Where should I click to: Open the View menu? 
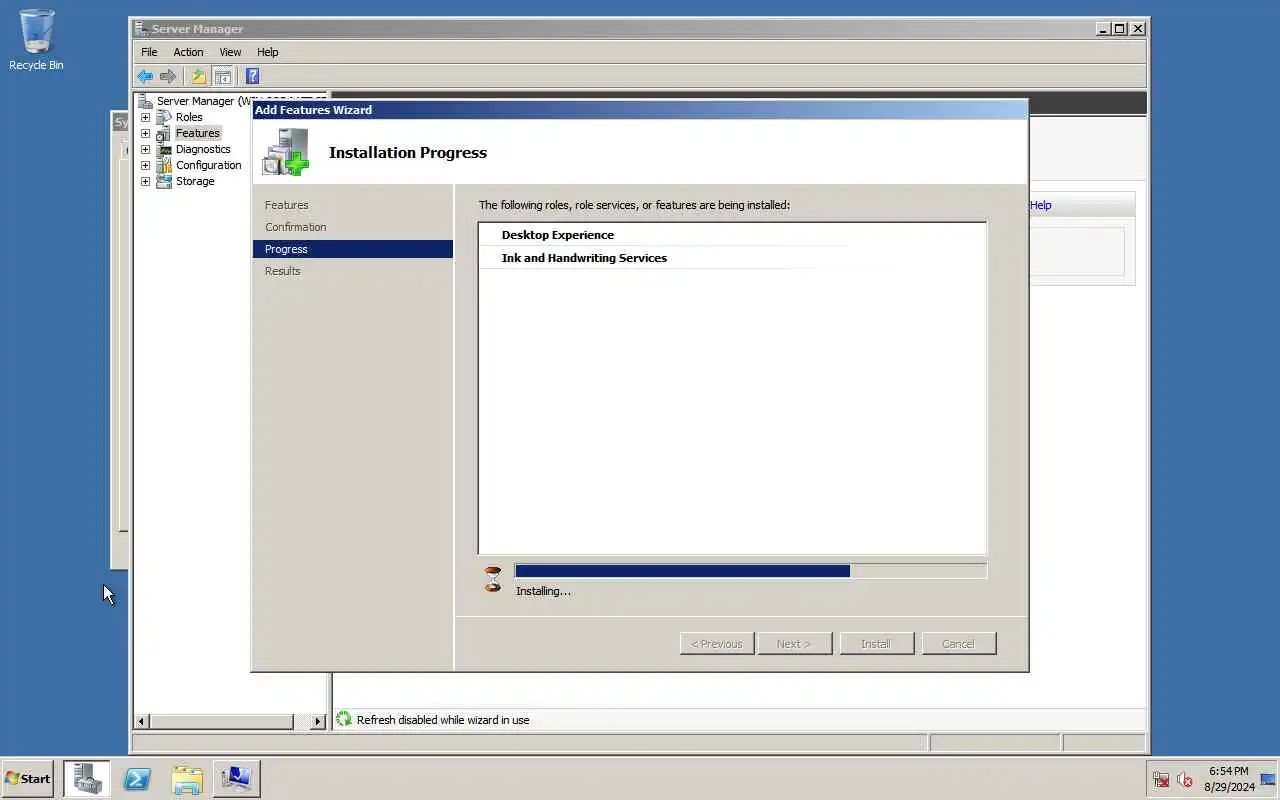click(230, 52)
